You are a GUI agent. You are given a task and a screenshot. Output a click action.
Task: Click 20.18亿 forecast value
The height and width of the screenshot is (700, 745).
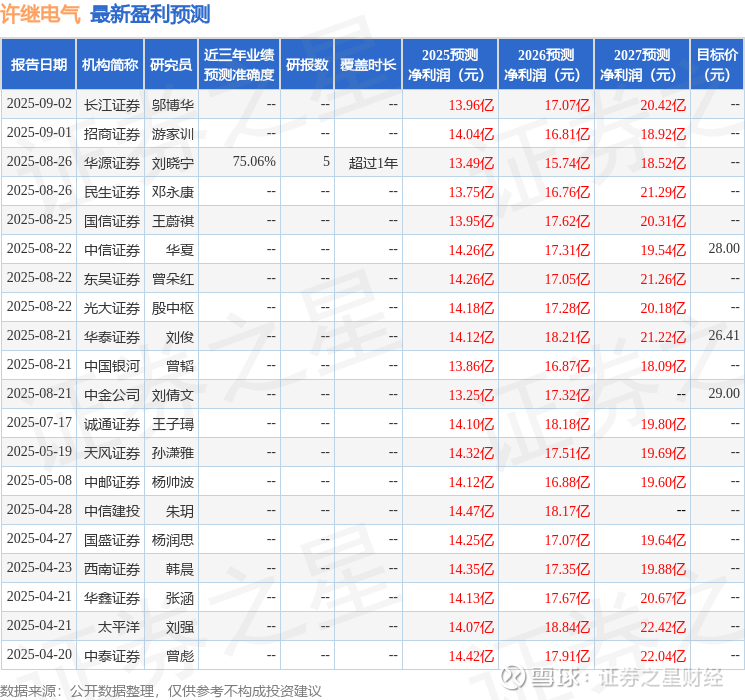[x=663, y=308]
